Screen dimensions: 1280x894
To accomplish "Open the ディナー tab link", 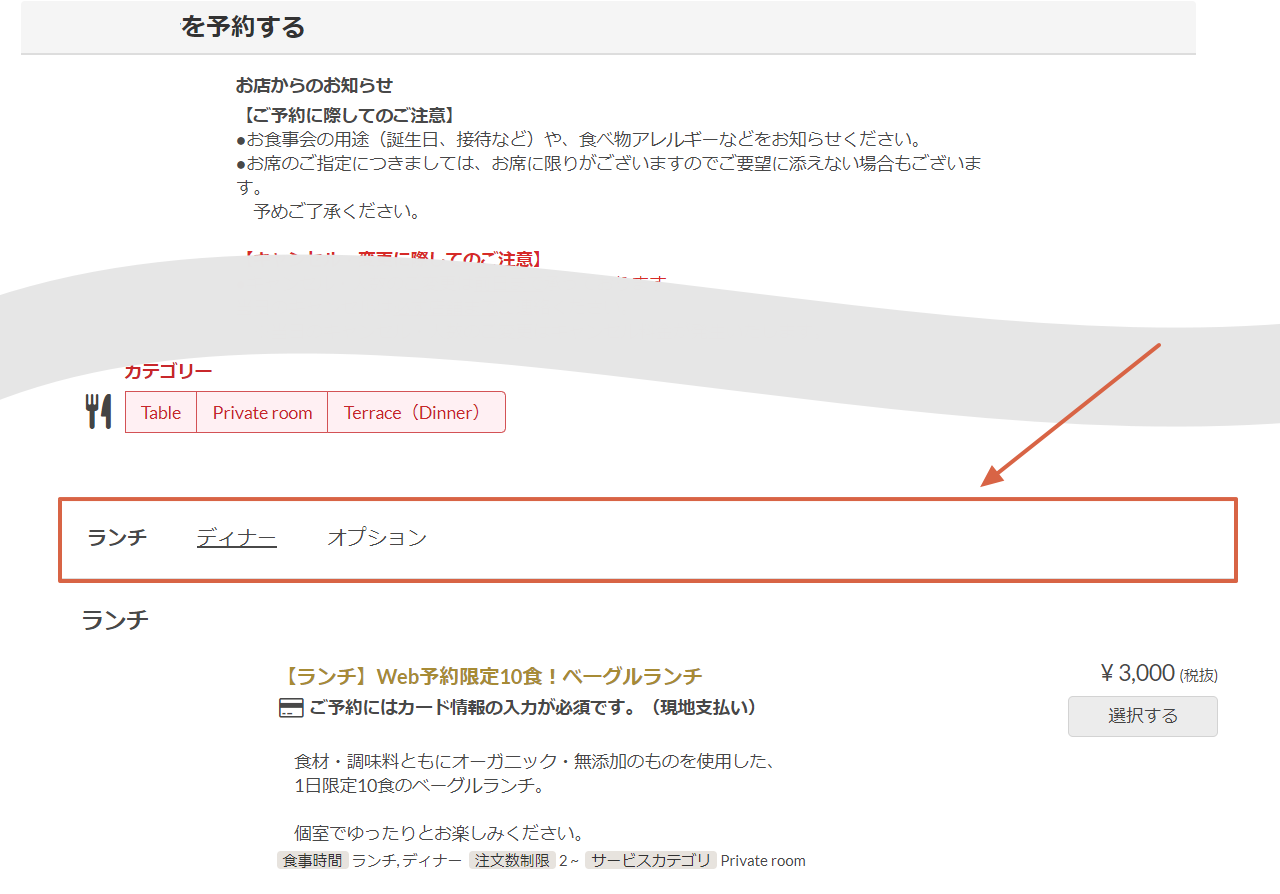I will 236,538.
